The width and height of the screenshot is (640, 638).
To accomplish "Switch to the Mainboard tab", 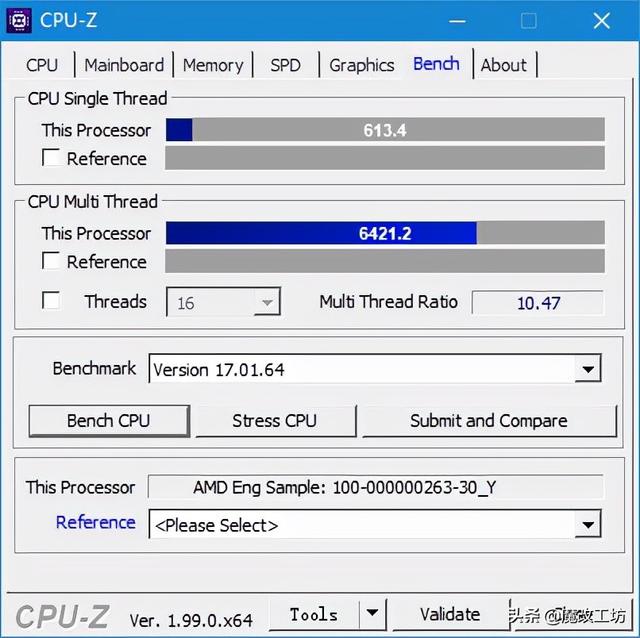I will click(x=124, y=65).
